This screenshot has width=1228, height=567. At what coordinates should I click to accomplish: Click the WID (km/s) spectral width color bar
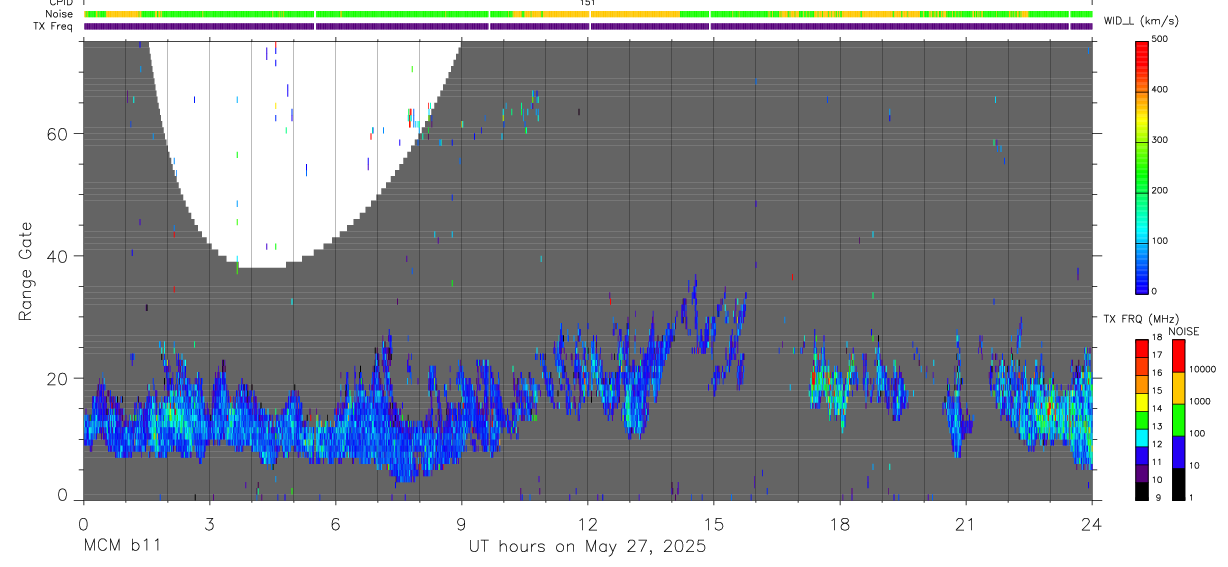1142,166
